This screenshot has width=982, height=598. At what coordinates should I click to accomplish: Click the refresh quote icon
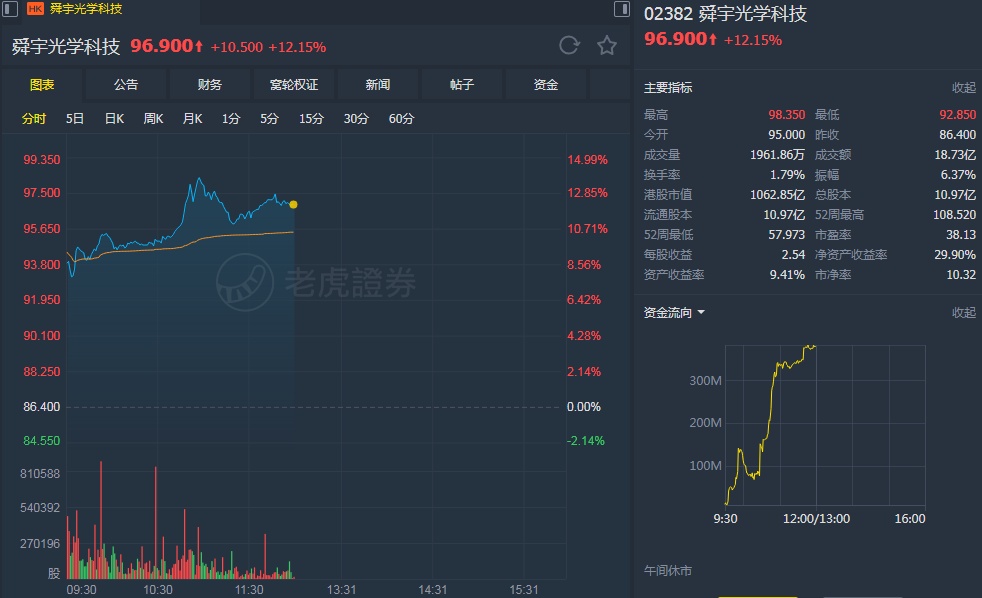click(x=569, y=45)
